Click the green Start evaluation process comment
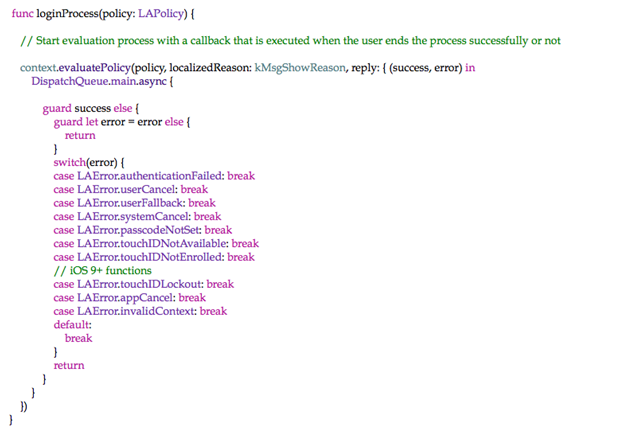 click(x=290, y=41)
